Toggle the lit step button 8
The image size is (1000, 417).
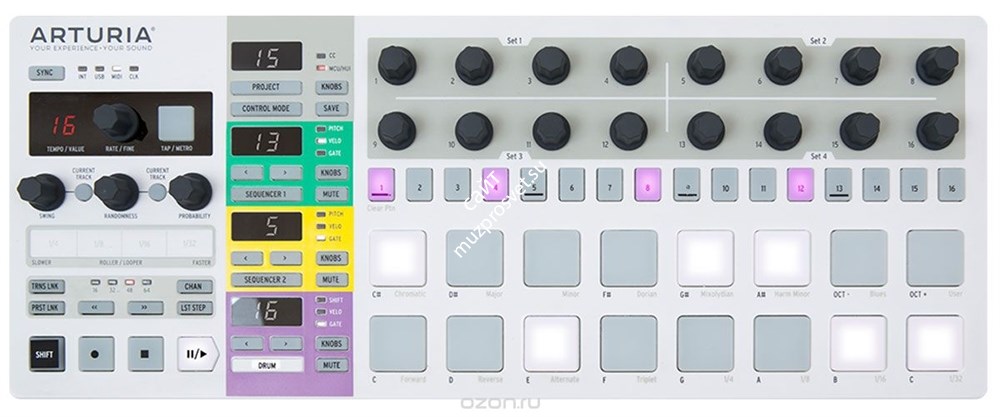pos(647,186)
